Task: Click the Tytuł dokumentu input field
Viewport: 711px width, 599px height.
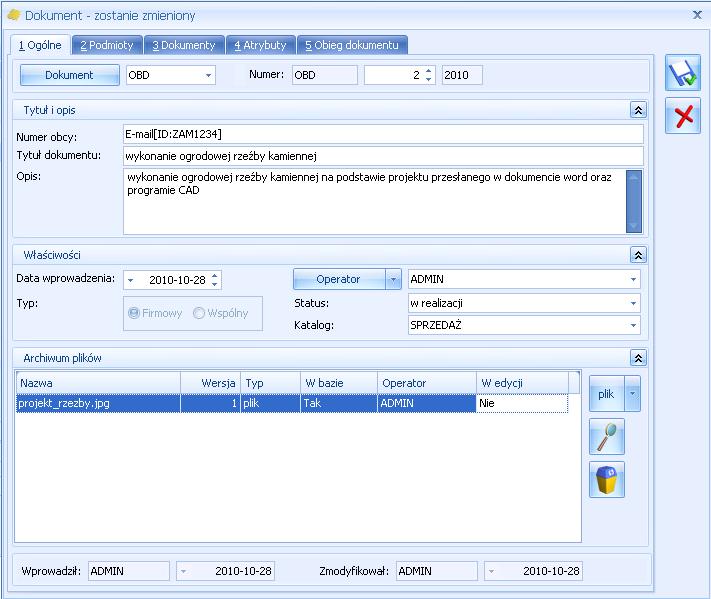Action: point(383,156)
